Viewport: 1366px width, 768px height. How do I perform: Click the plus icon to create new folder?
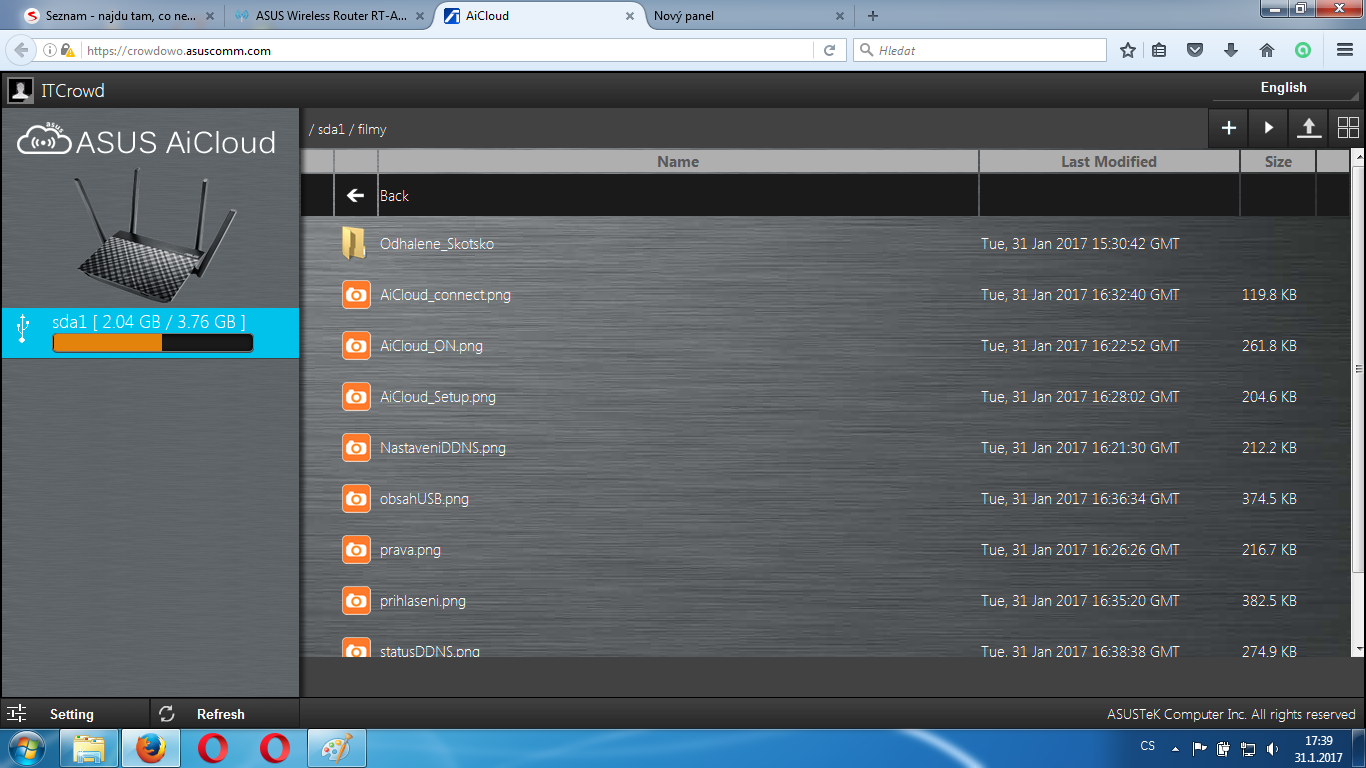[x=1229, y=128]
